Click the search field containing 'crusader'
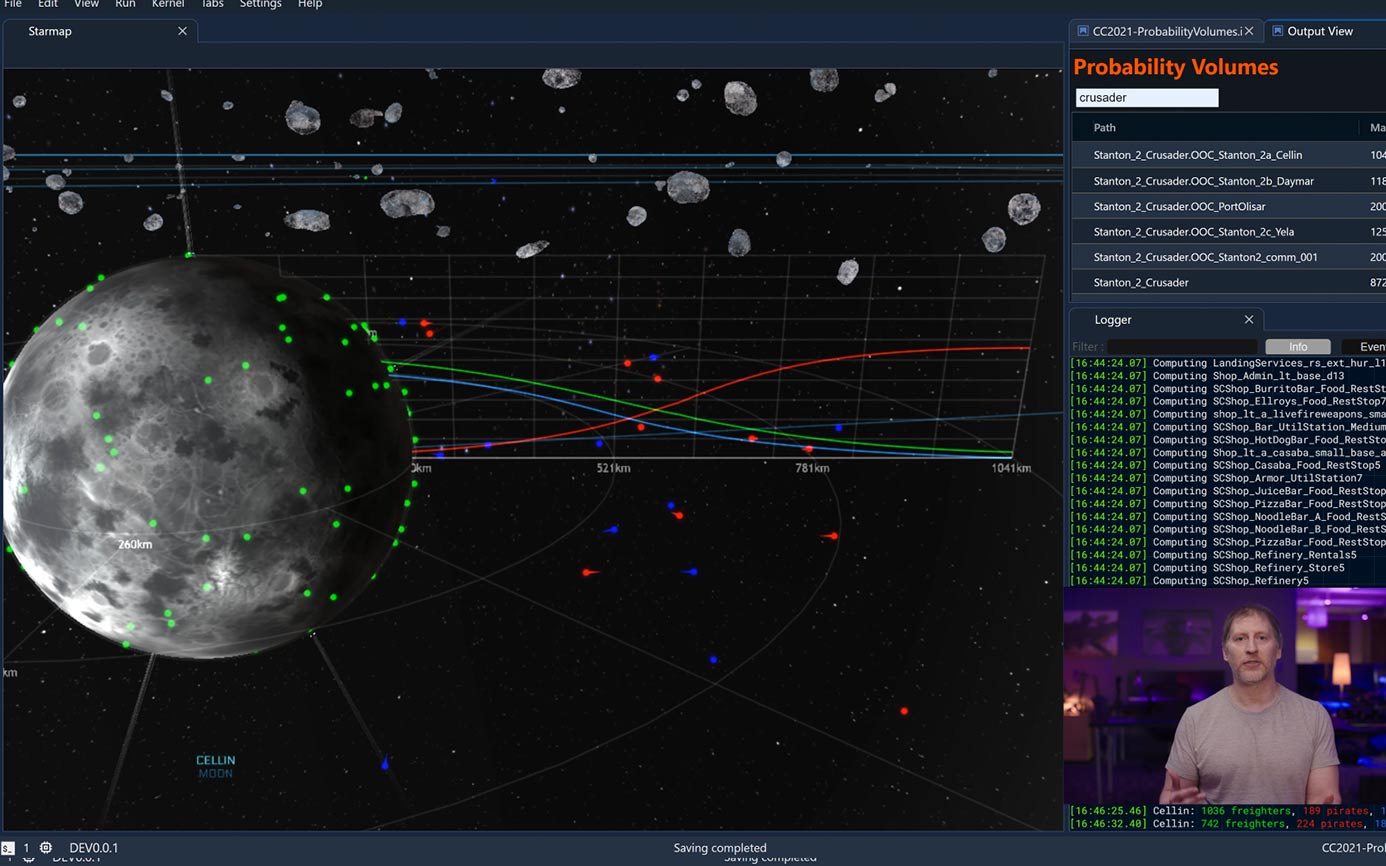Viewport: 1386px width, 866px height. 1147,98
